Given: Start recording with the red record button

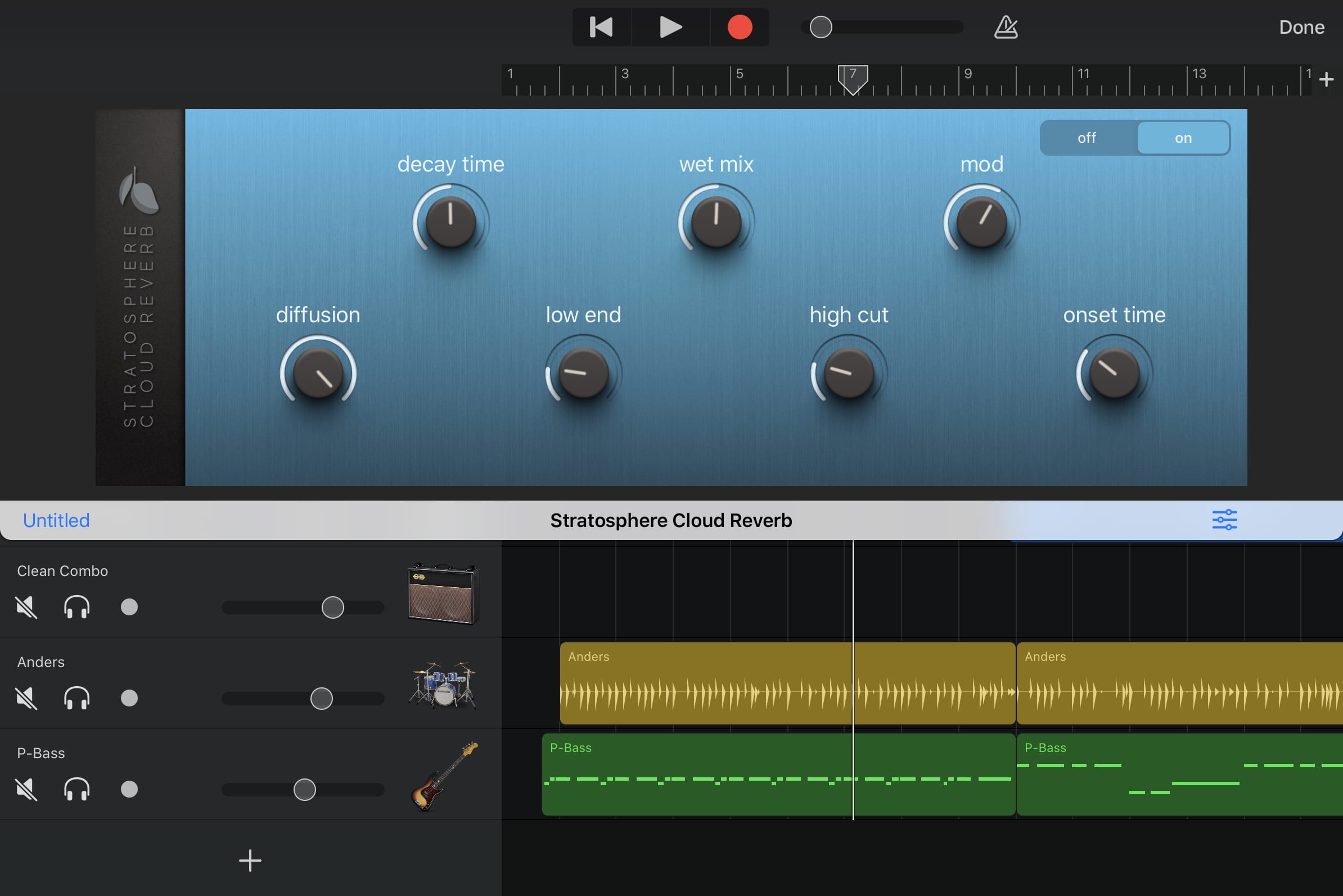Looking at the screenshot, I should [740, 27].
